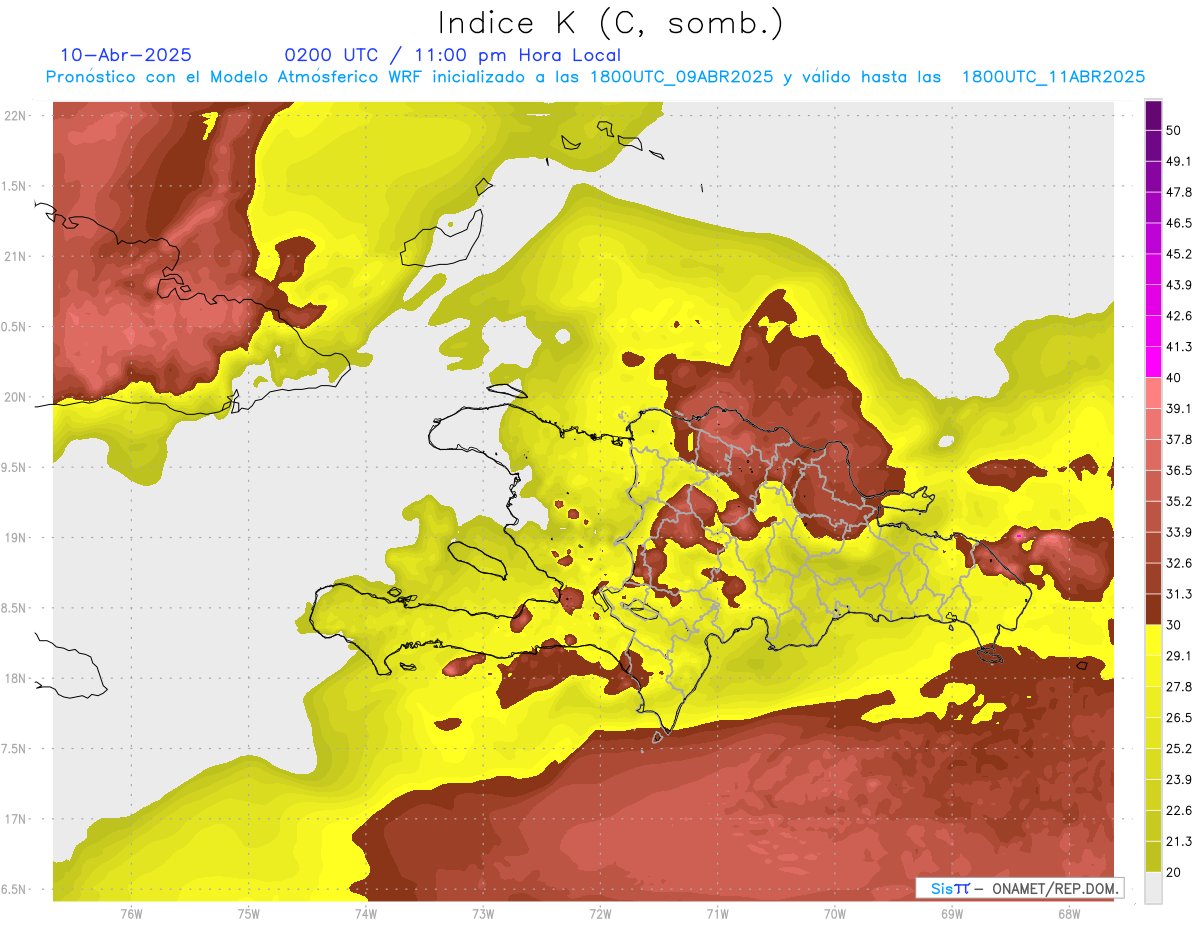Viewport: 1200px width, 927px height.
Task: Click the '20N' latitude axis label
Action: (x=16, y=397)
